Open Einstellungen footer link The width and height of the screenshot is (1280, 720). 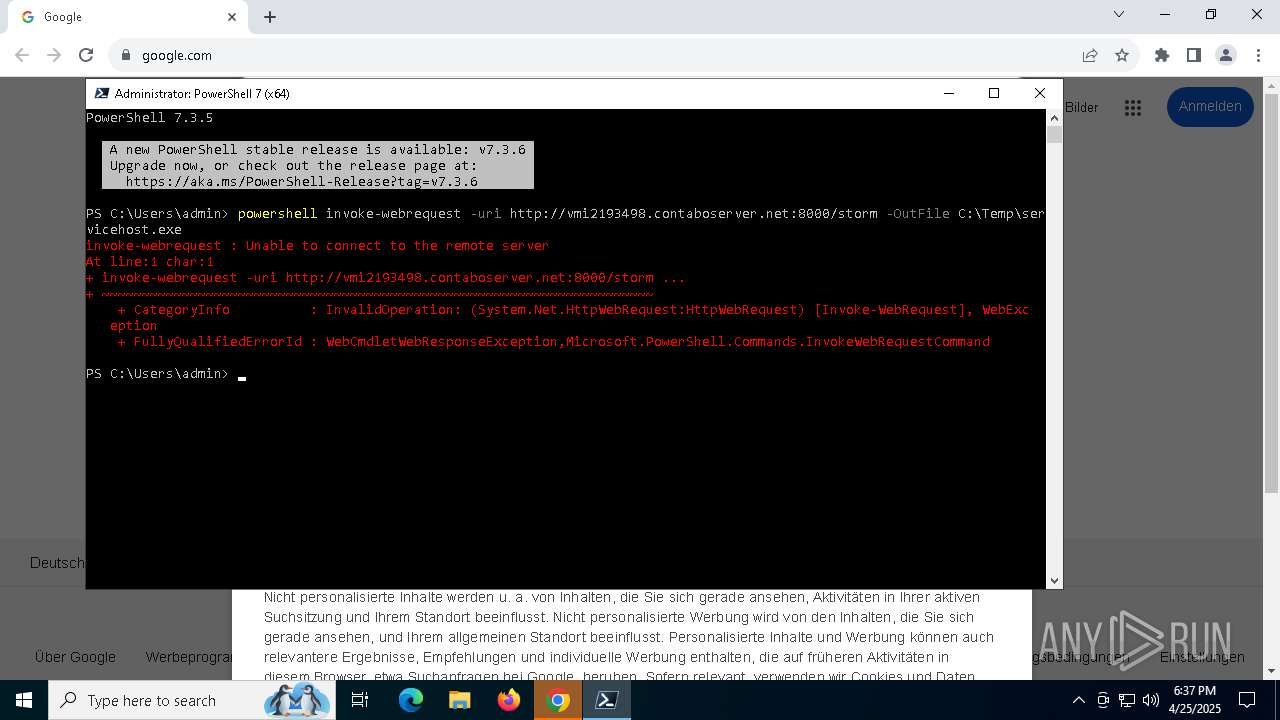click(x=1202, y=657)
